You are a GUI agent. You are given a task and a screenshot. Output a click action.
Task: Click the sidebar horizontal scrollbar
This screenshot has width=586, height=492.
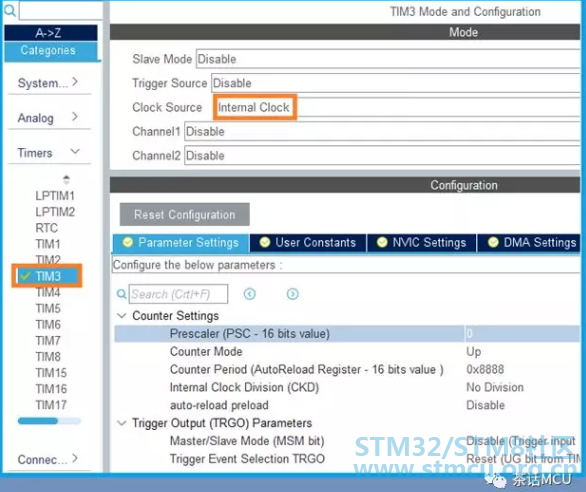point(49,421)
